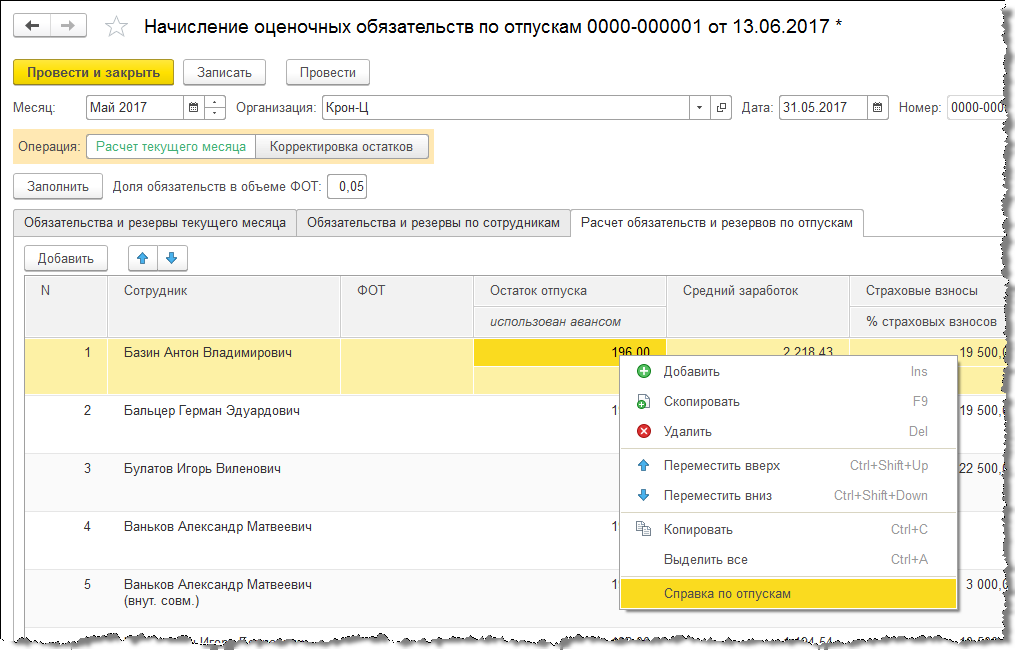This screenshot has height=650, width=1015.
Task: Click the green plus Добавить menu icon
Action: pos(643,371)
